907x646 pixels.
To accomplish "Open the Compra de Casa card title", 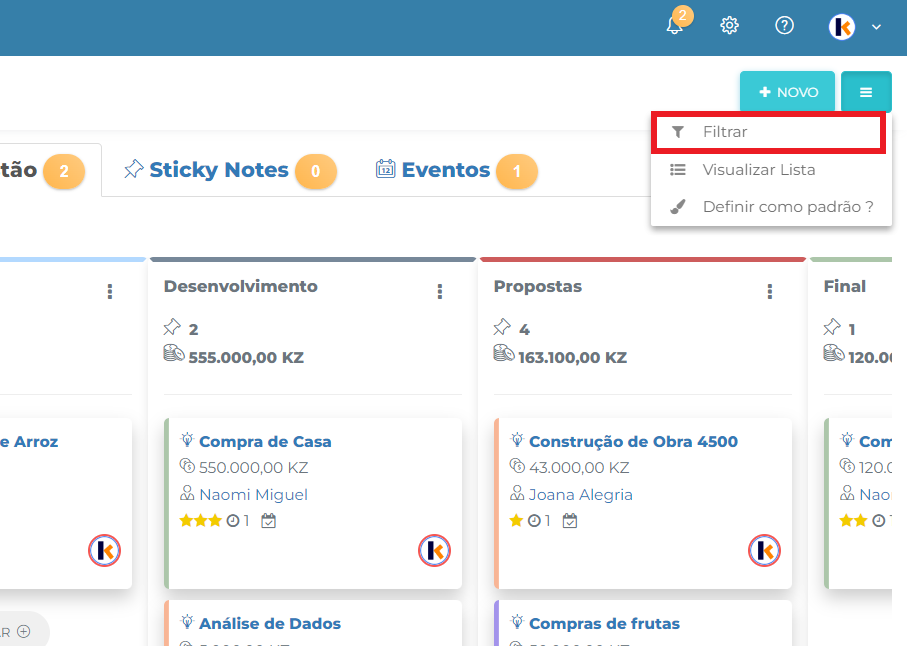I will coord(265,442).
